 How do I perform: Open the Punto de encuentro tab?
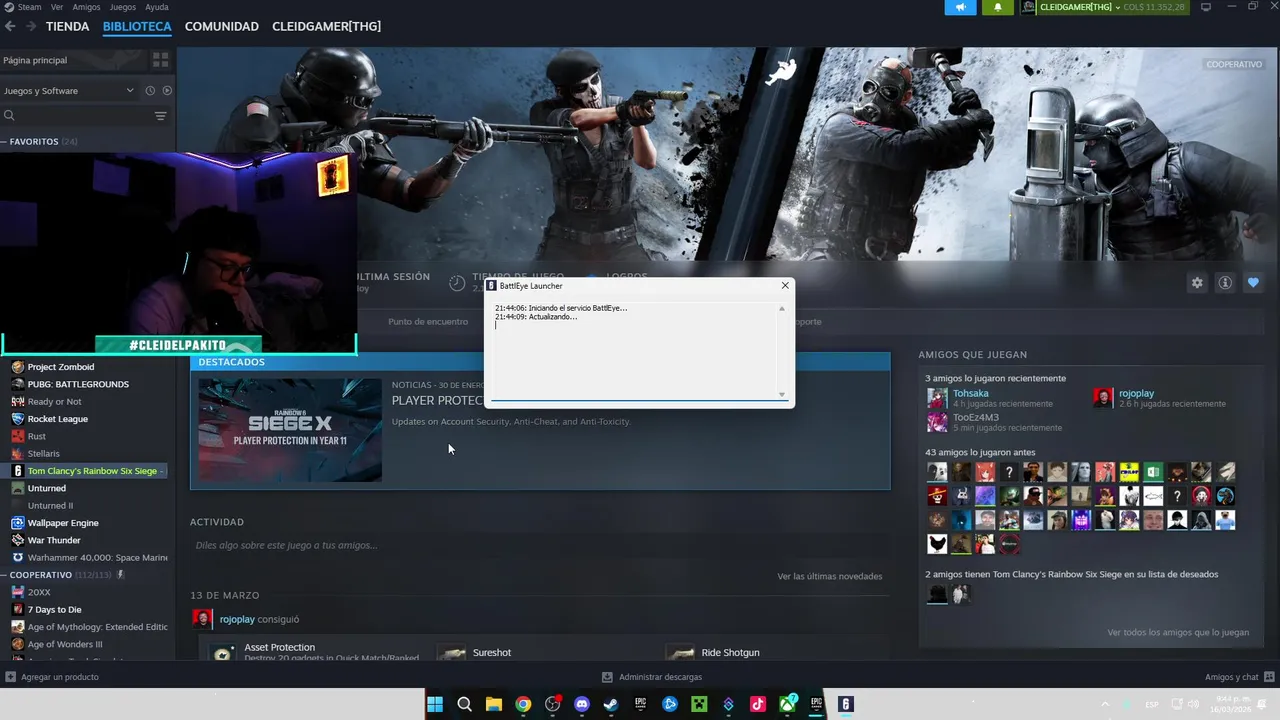point(428,322)
